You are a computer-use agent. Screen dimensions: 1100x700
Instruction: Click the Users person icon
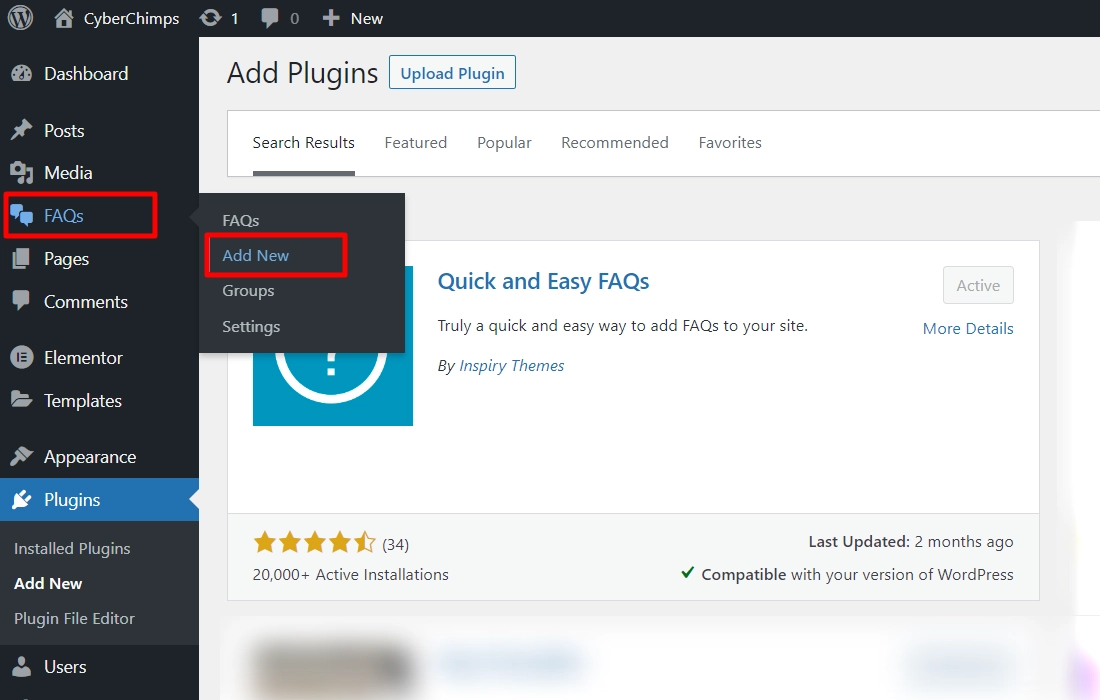(22, 666)
